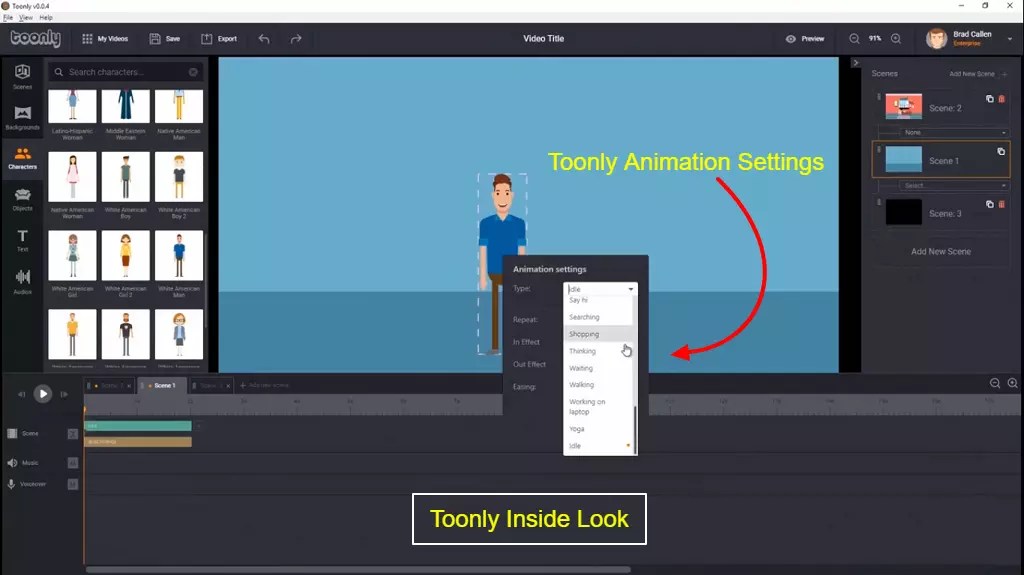The height and width of the screenshot is (575, 1024).
Task: Open the None transition dropdown
Action: point(954,132)
